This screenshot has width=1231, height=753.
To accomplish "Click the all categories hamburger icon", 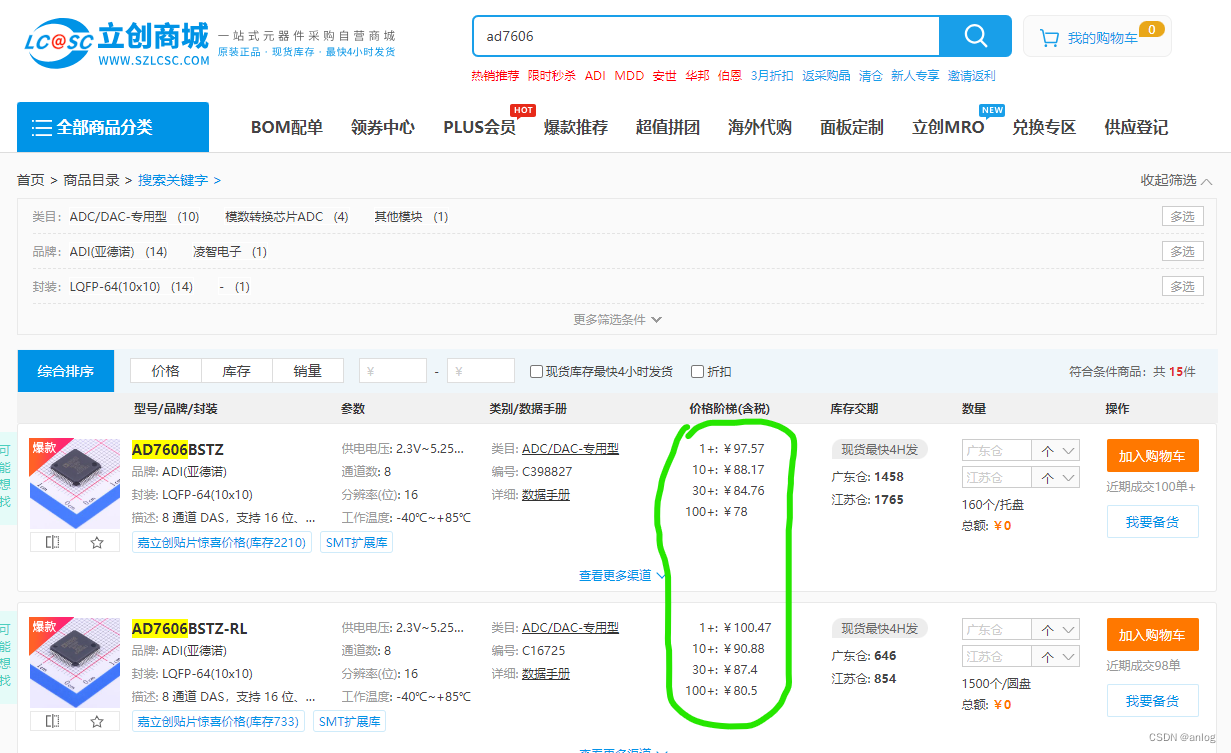I will (42, 128).
